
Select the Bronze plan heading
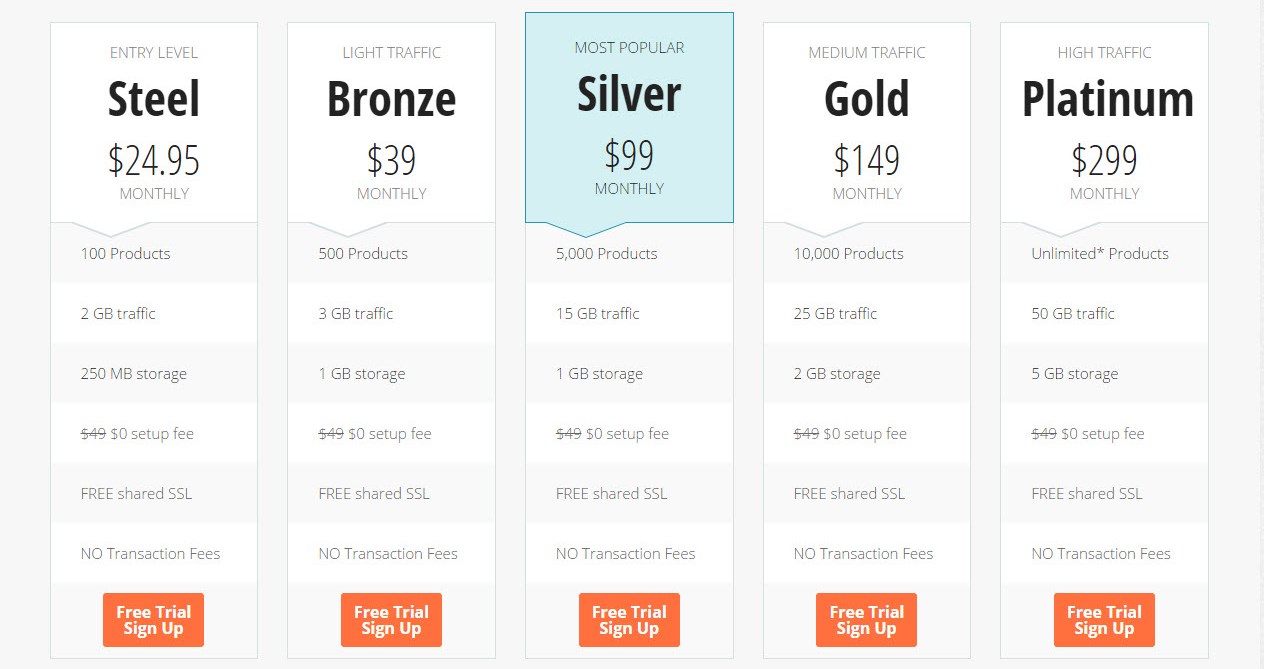point(391,99)
